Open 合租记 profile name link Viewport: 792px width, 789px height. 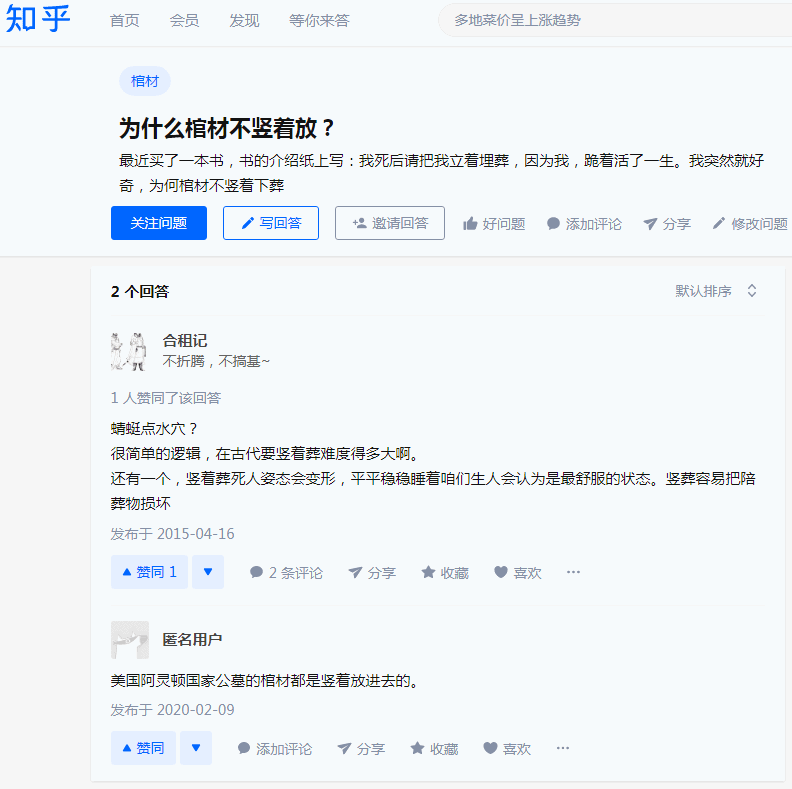point(185,341)
